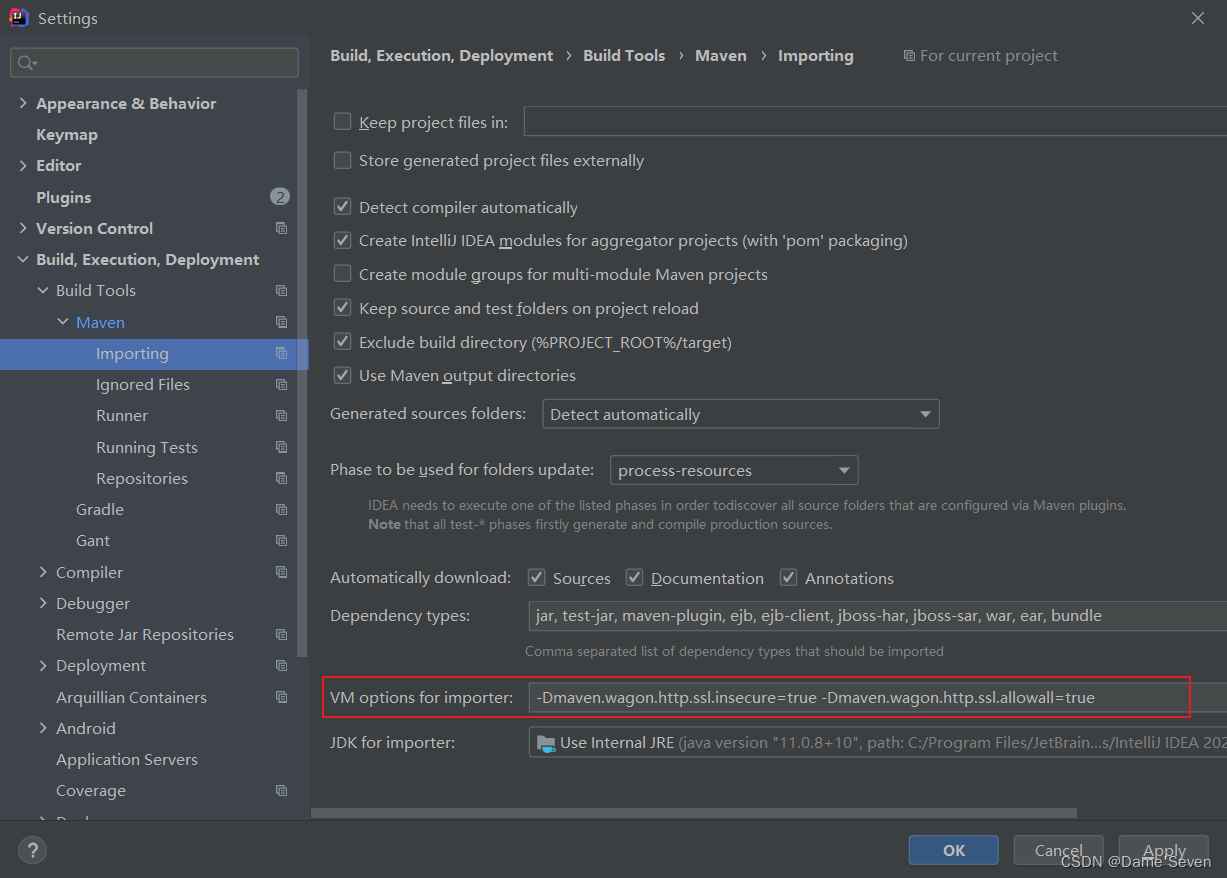Collapse Build, Execution, Deployment section
Image resolution: width=1227 pixels, height=878 pixels.
coord(23,260)
